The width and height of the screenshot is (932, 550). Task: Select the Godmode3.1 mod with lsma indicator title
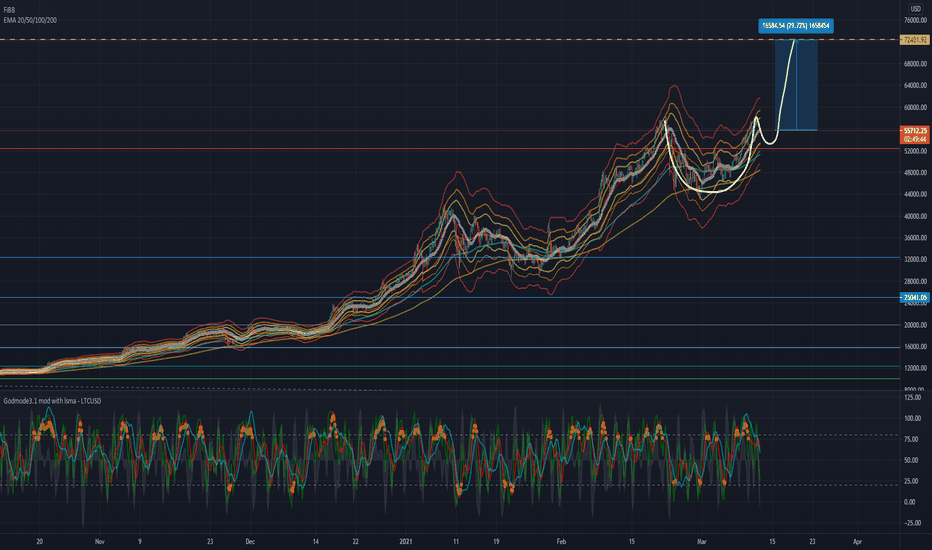pos(52,401)
